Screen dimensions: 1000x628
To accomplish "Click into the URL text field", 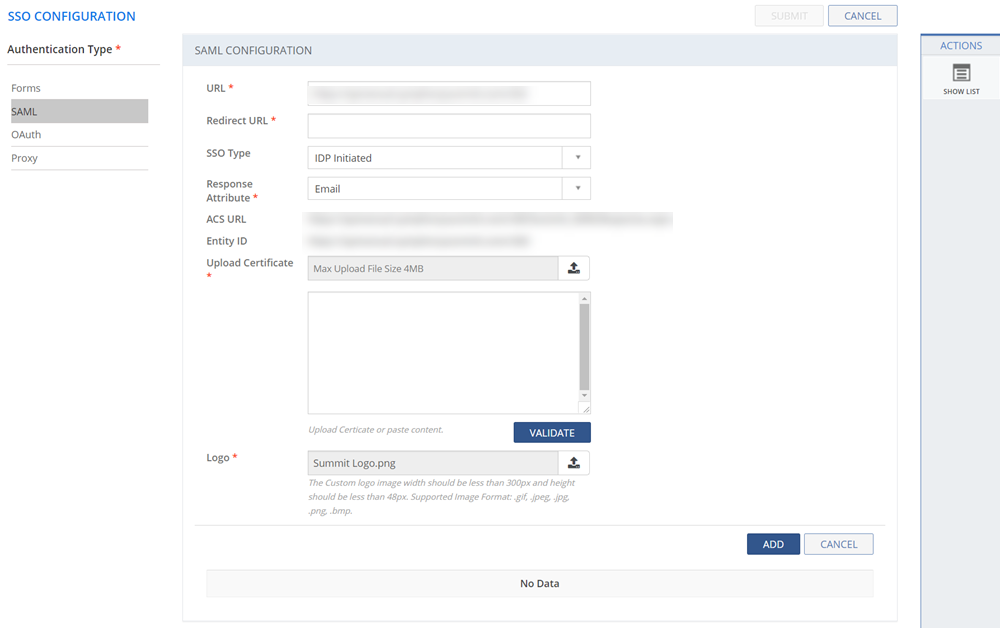I will [x=449, y=94].
